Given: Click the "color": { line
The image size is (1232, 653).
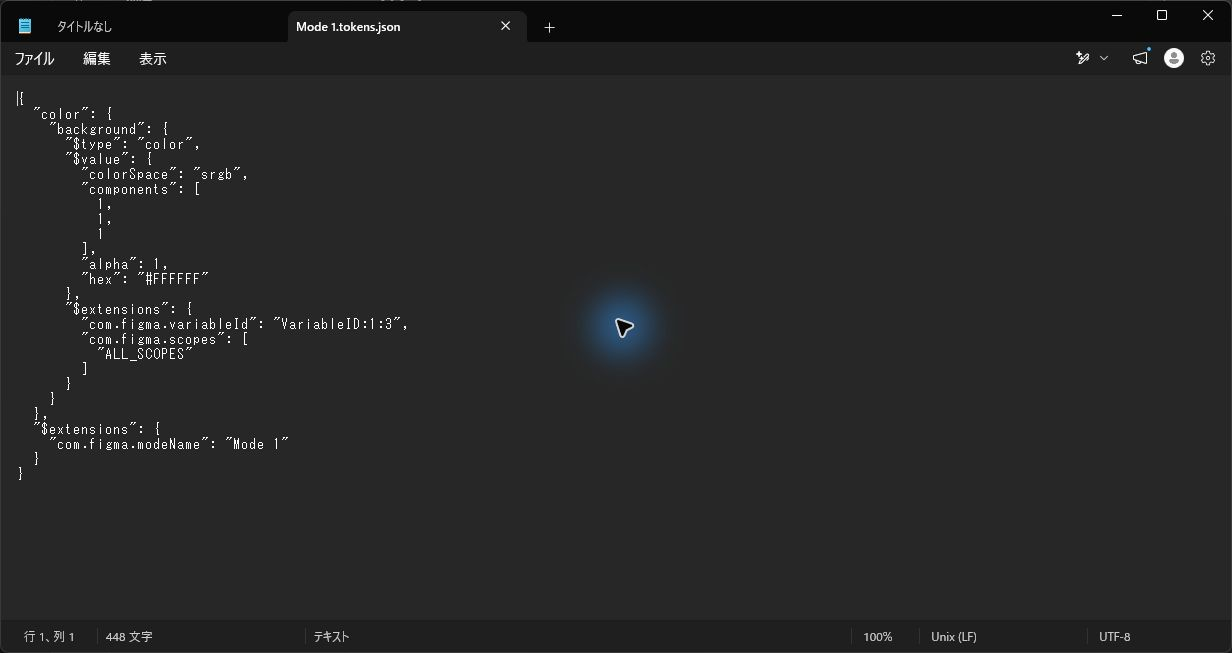Looking at the screenshot, I should [73, 114].
